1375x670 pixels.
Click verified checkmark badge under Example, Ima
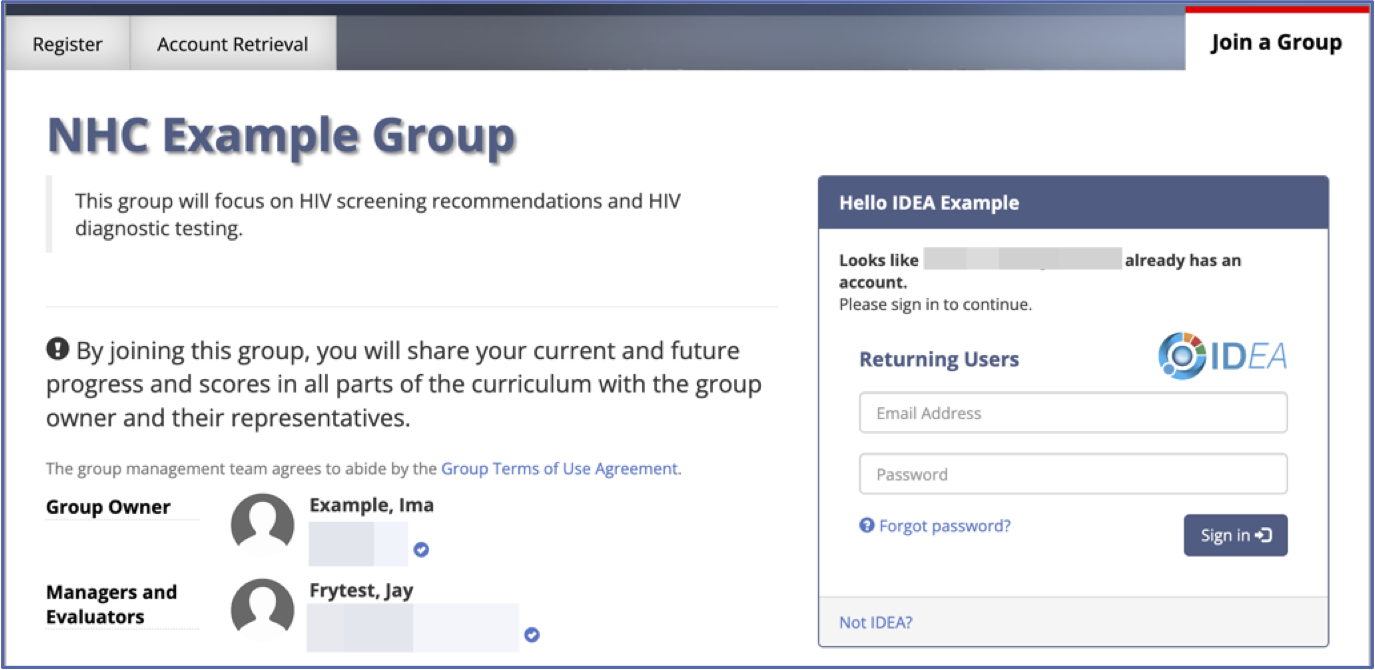point(421,550)
